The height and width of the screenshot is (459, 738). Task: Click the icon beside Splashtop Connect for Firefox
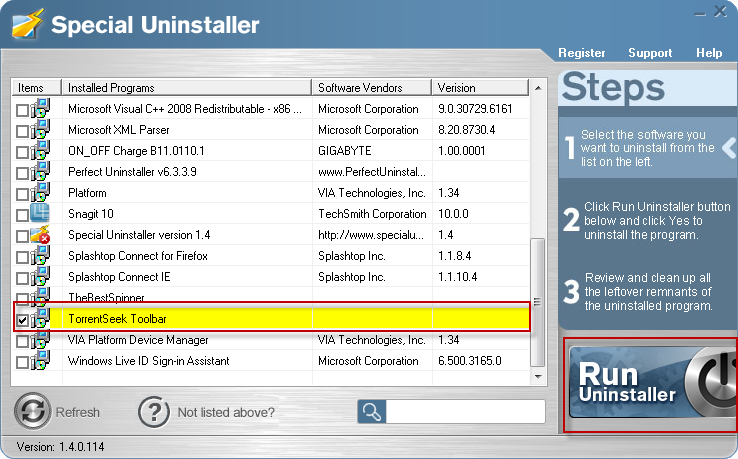[x=40, y=256]
